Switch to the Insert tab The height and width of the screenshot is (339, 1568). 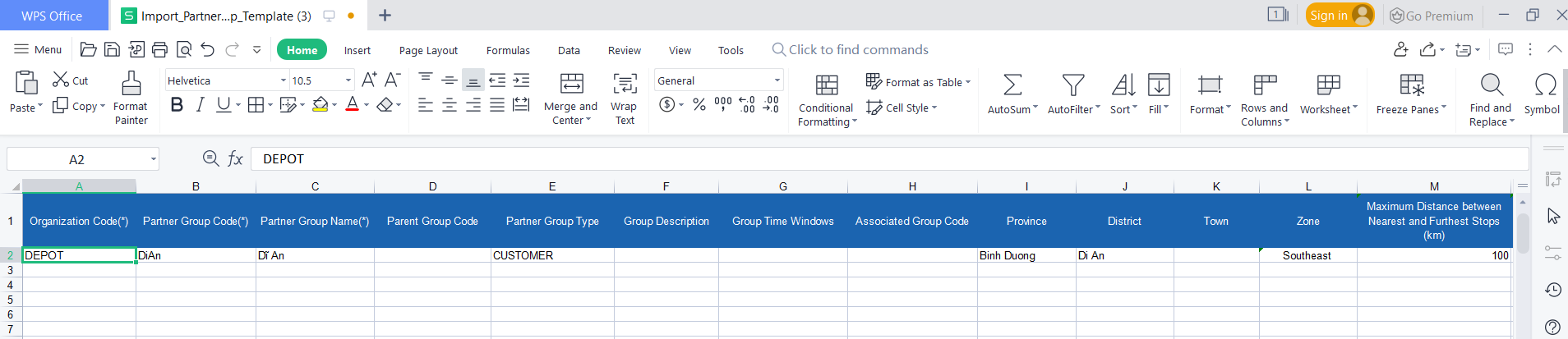357,50
